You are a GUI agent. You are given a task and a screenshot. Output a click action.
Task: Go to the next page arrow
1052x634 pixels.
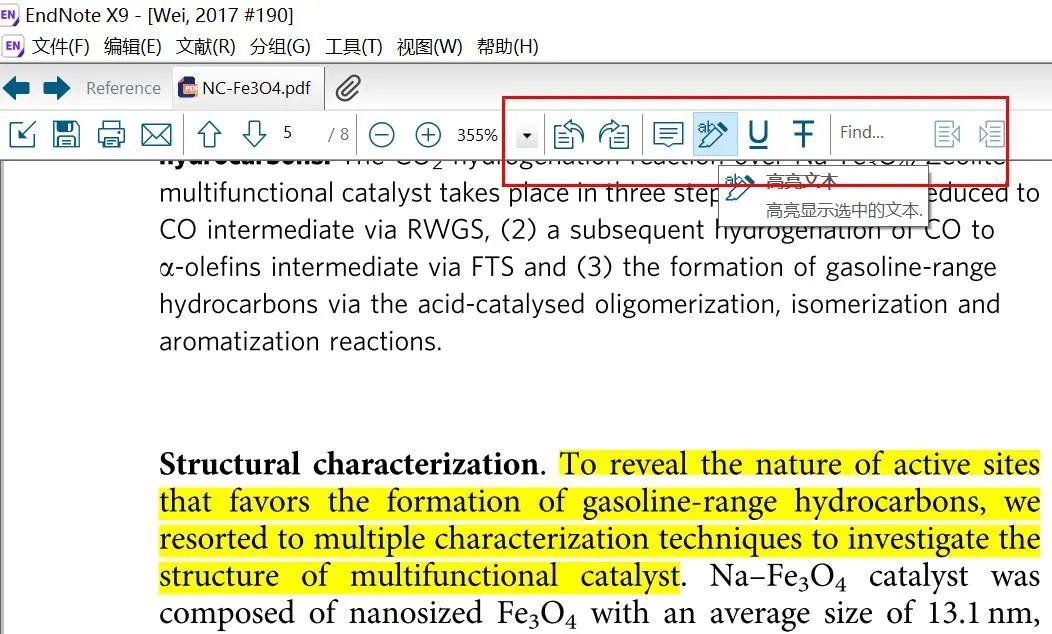coord(254,134)
